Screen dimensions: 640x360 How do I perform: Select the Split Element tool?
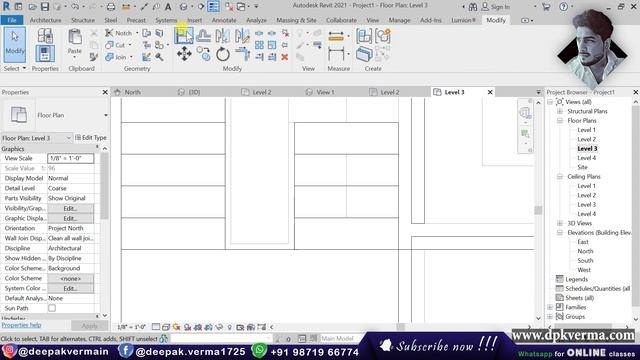[x=259, y=33]
